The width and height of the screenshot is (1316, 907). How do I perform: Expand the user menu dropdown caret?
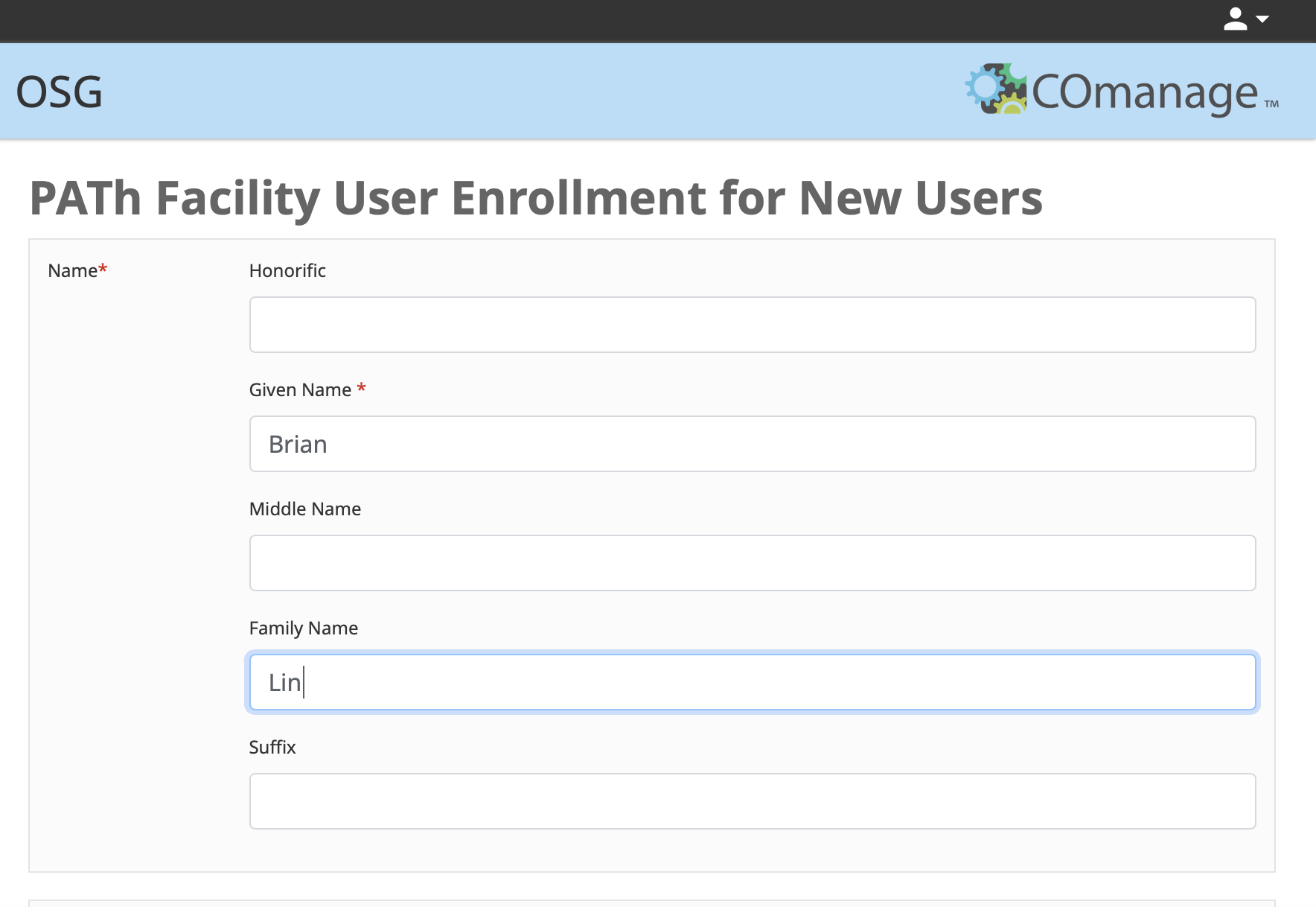(x=1262, y=19)
